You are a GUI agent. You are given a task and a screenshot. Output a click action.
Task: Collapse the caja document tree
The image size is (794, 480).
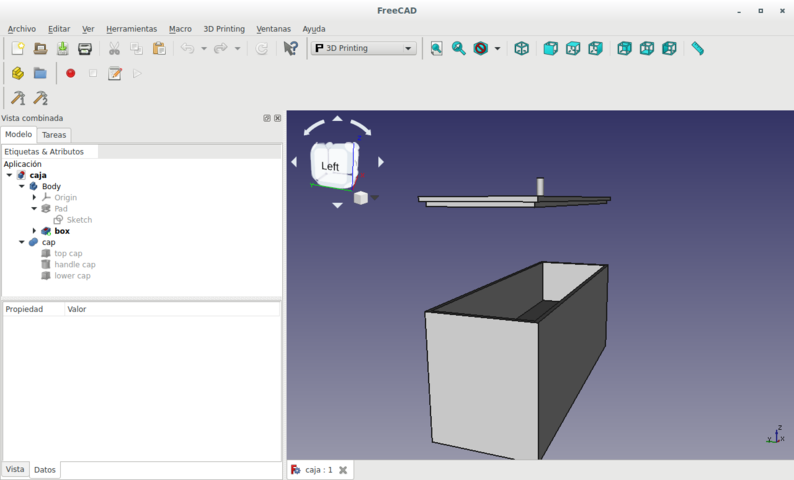(x=10, y=175)
